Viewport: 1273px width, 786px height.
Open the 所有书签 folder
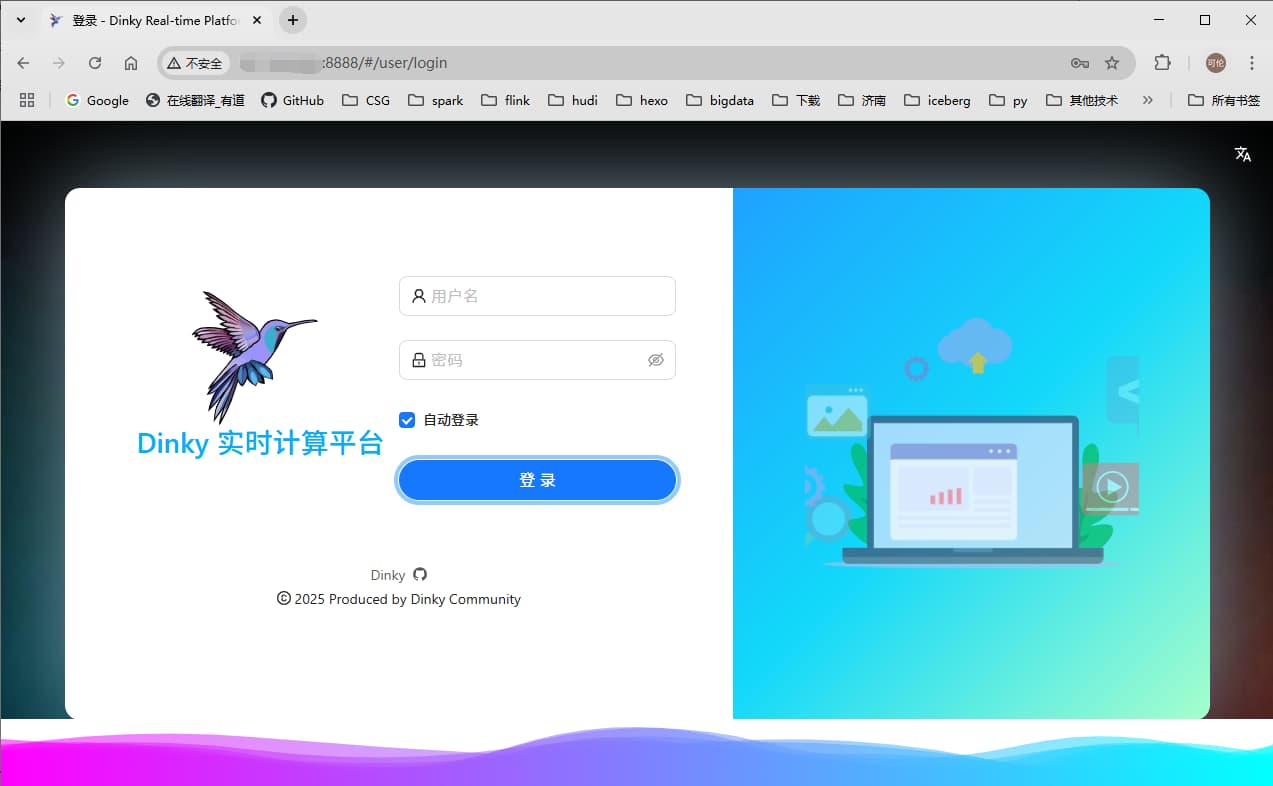coord(1223,100)
